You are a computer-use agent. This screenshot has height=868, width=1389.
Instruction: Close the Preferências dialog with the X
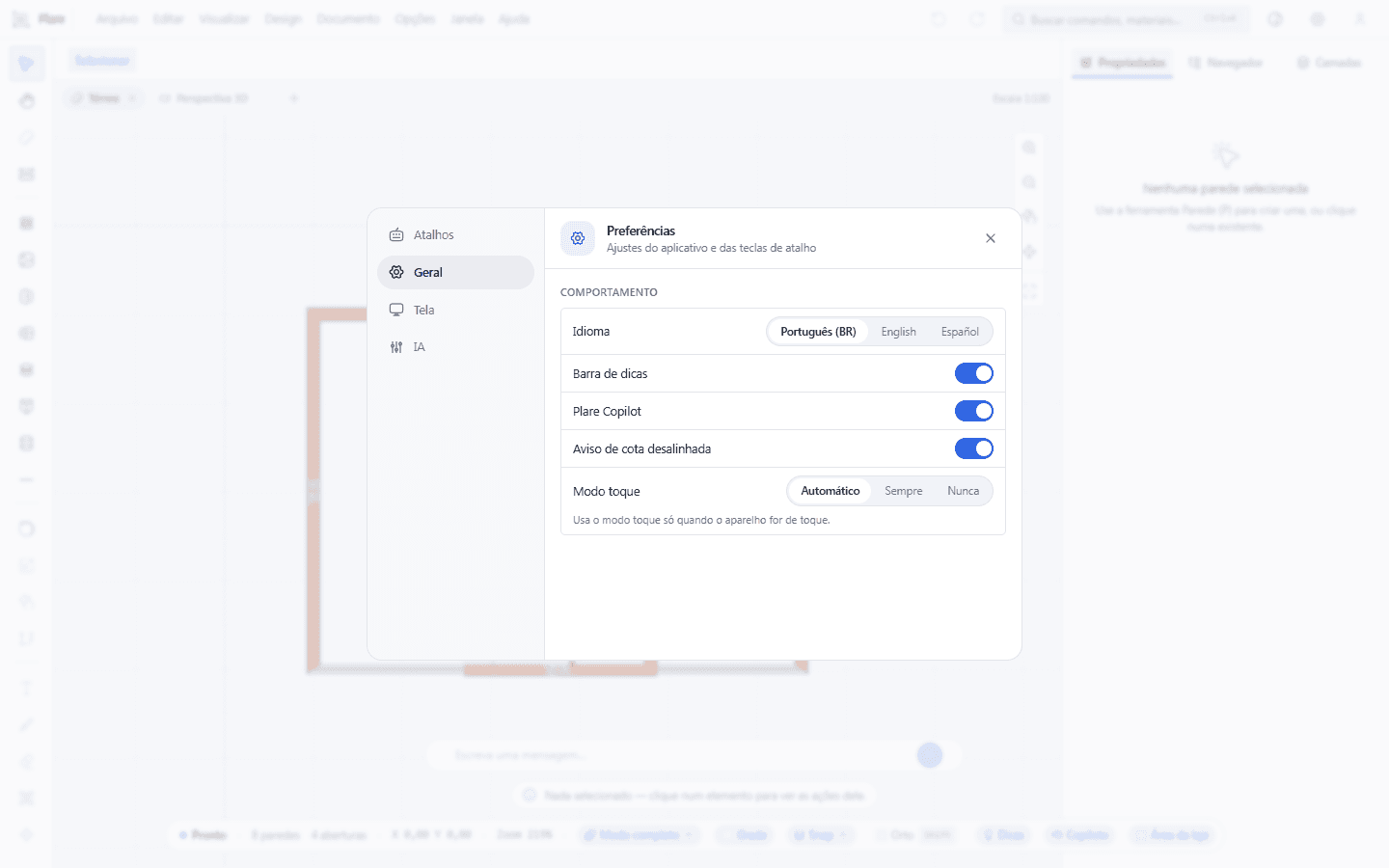[991, 238]
